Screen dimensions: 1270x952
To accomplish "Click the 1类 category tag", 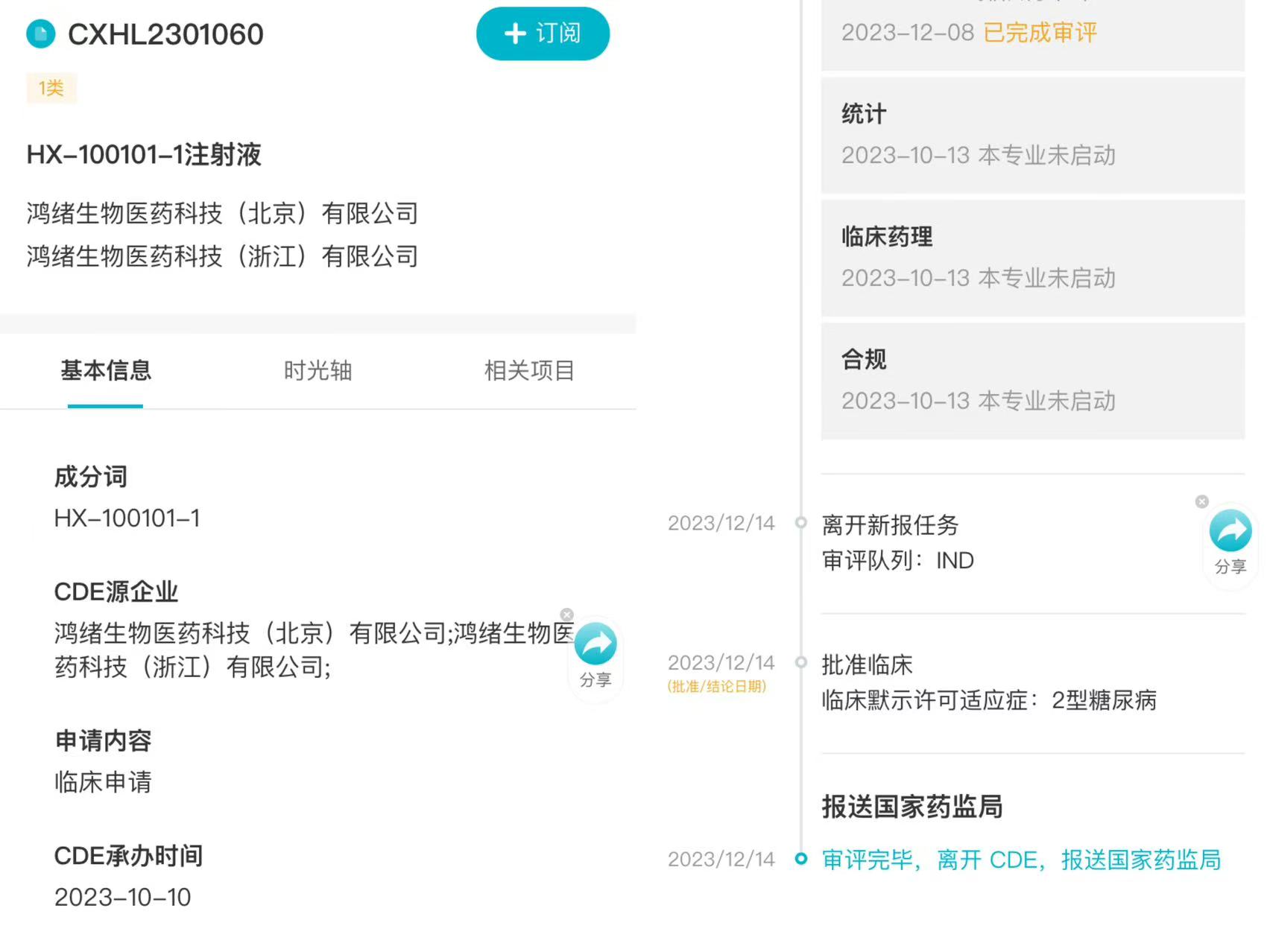I will [51, 88].
